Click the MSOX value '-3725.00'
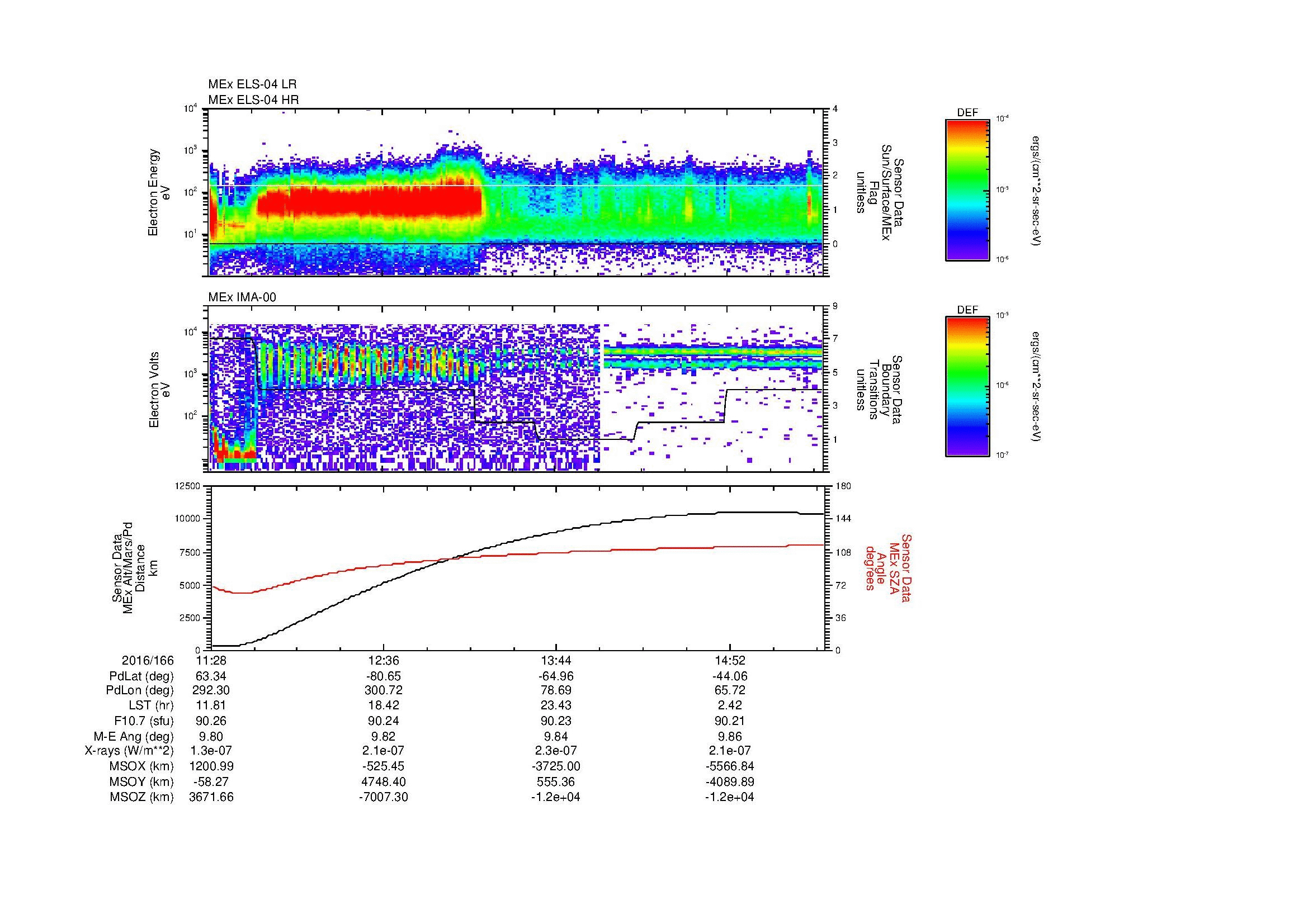The height and width of the screenshot is (924, 1308). [556, 766]
